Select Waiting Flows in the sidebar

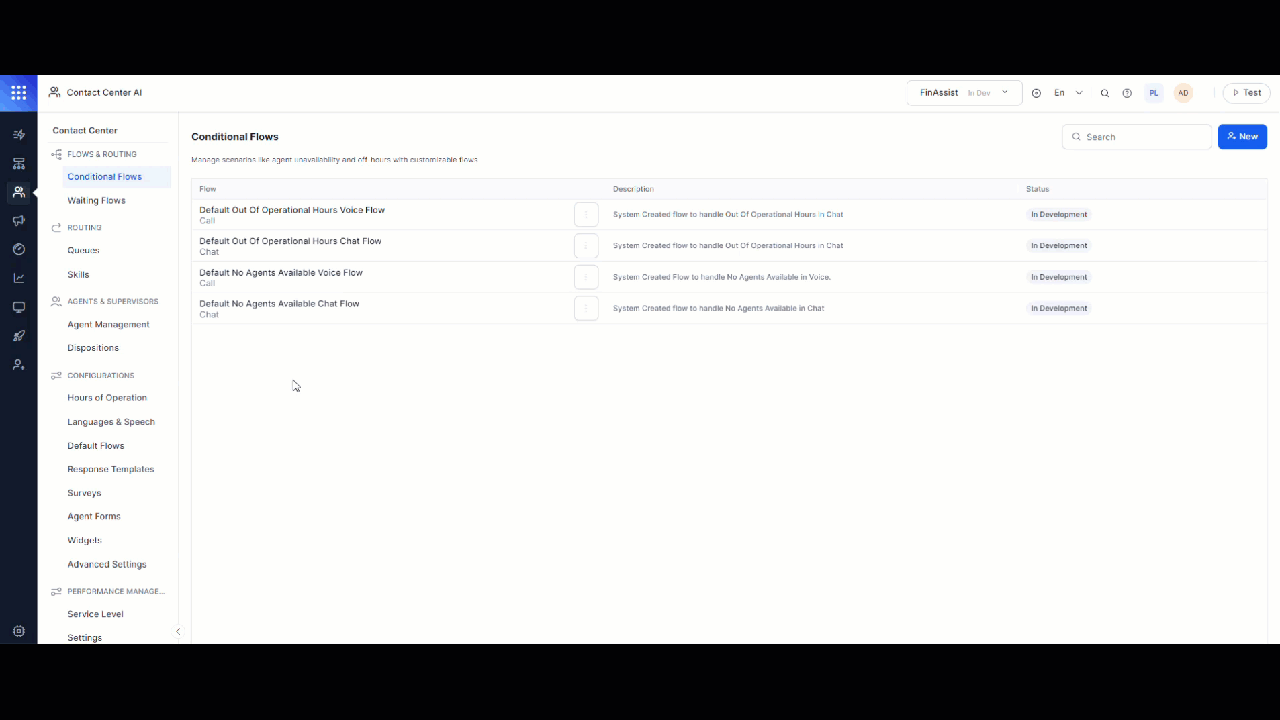coord(96,201)
